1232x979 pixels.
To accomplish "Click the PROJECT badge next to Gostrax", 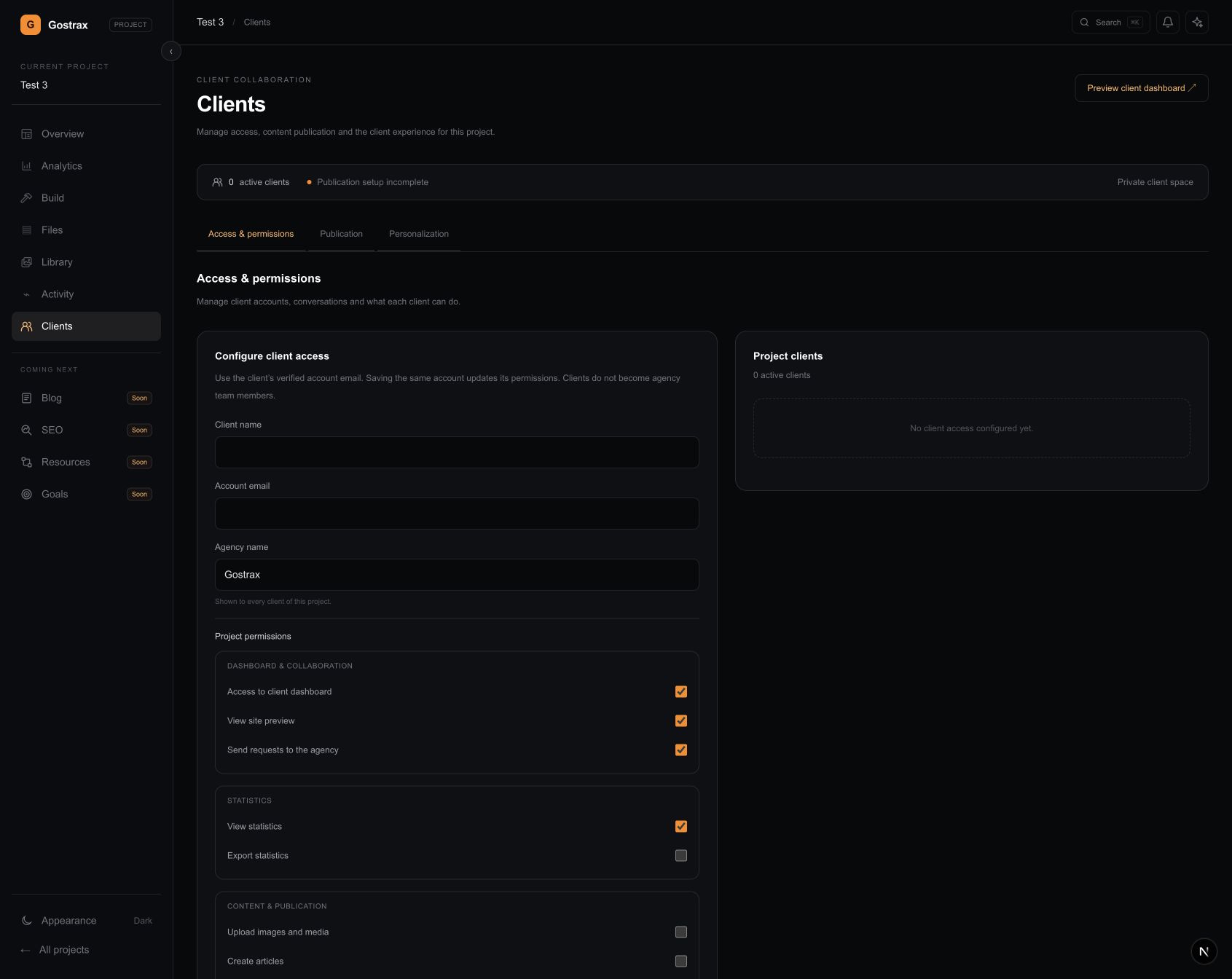I will tap(130, 25).
